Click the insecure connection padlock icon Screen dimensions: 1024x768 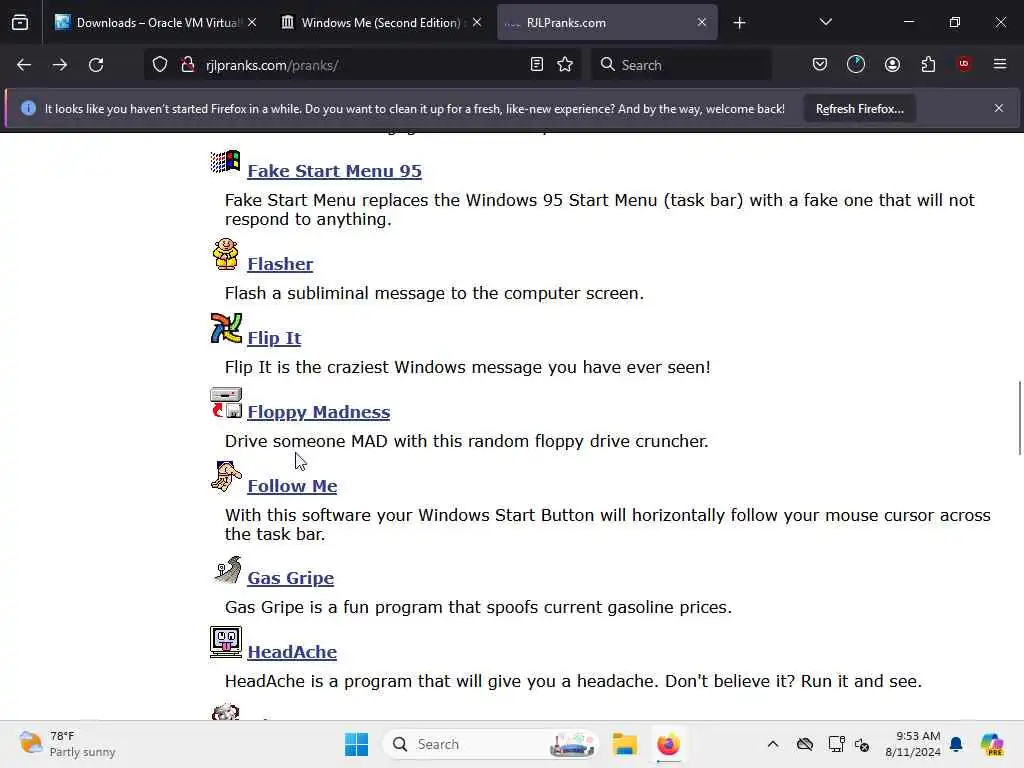click(x=187, y=65)
